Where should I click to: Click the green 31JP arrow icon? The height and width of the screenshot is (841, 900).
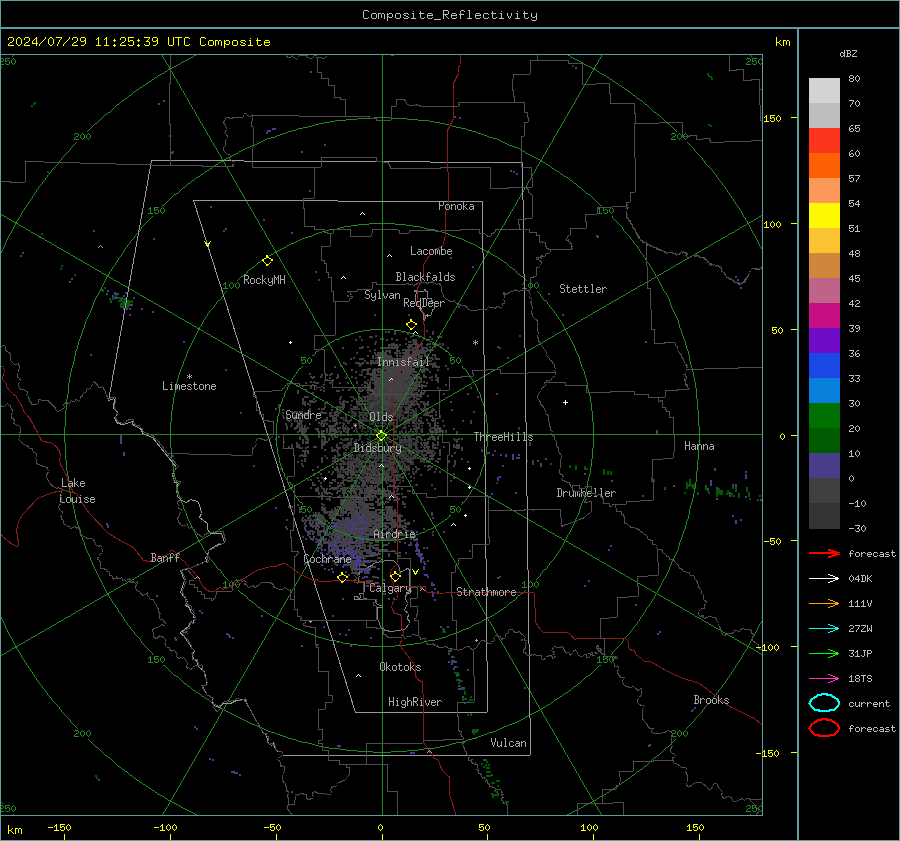824,653
